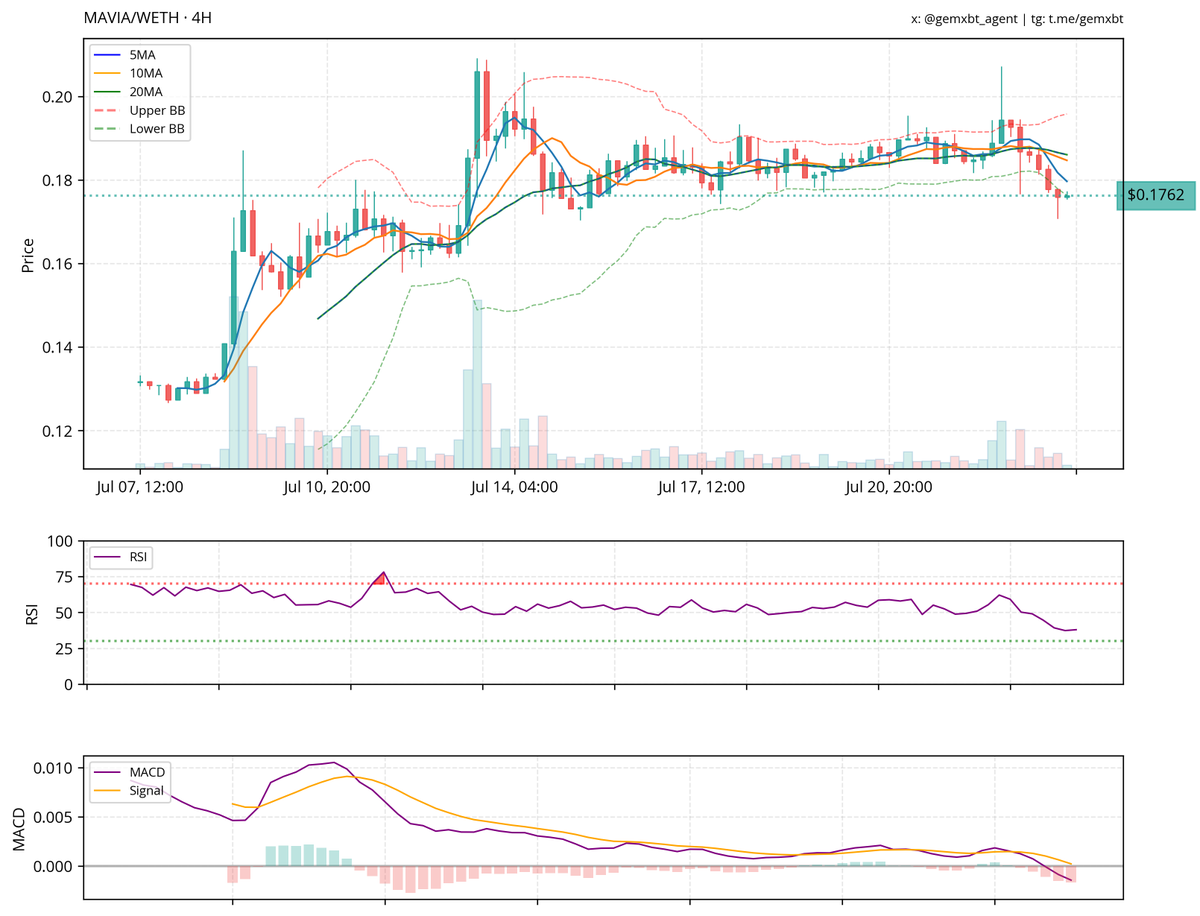Click the RSI overbought peak shaded red

(380, 578)
